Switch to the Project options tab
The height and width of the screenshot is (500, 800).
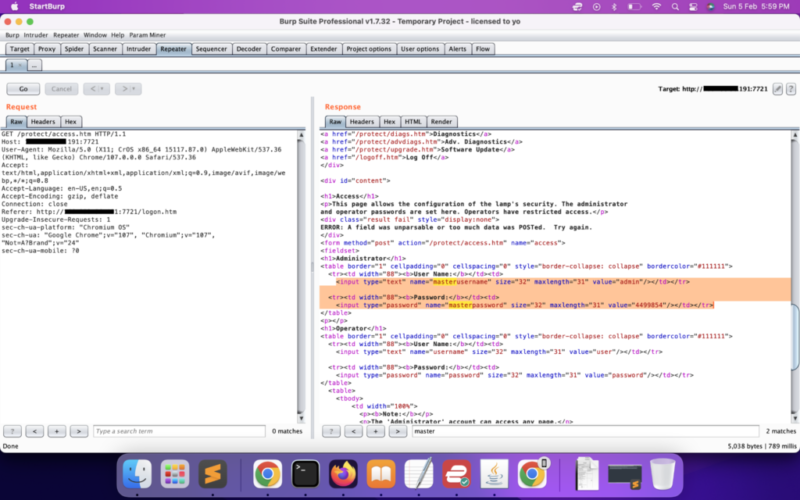click(369, 49)
